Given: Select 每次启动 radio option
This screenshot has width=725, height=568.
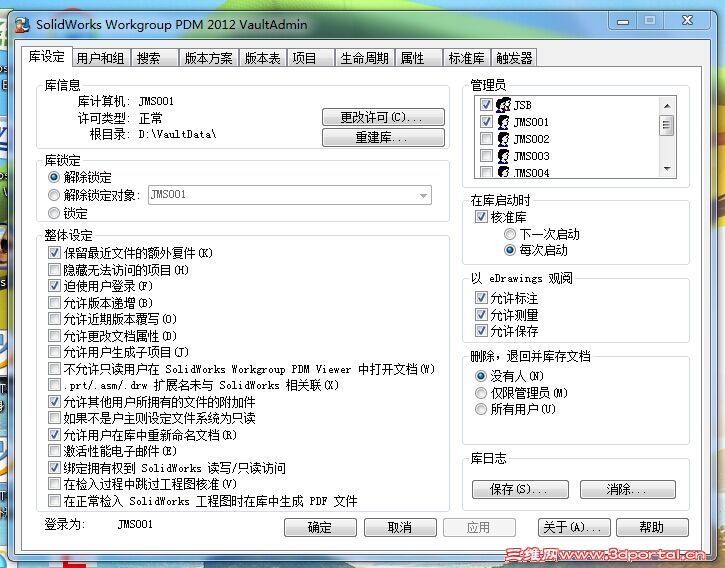Looking at the screenshot, I should [x=510, y=250].
